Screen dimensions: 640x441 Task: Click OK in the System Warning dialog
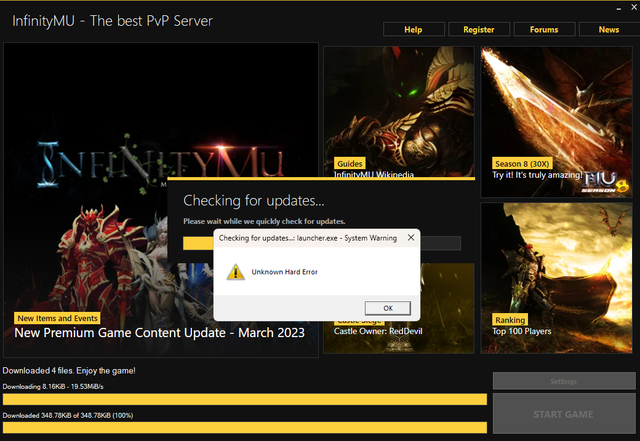coord(387,308)
